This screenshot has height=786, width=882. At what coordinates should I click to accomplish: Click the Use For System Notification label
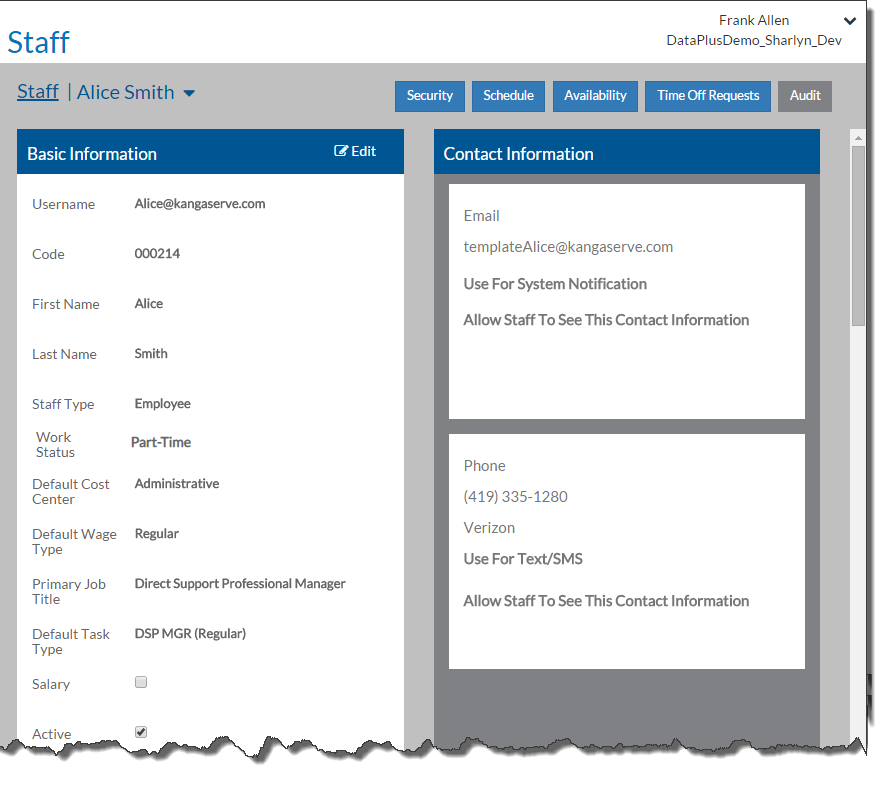[555, 284]
